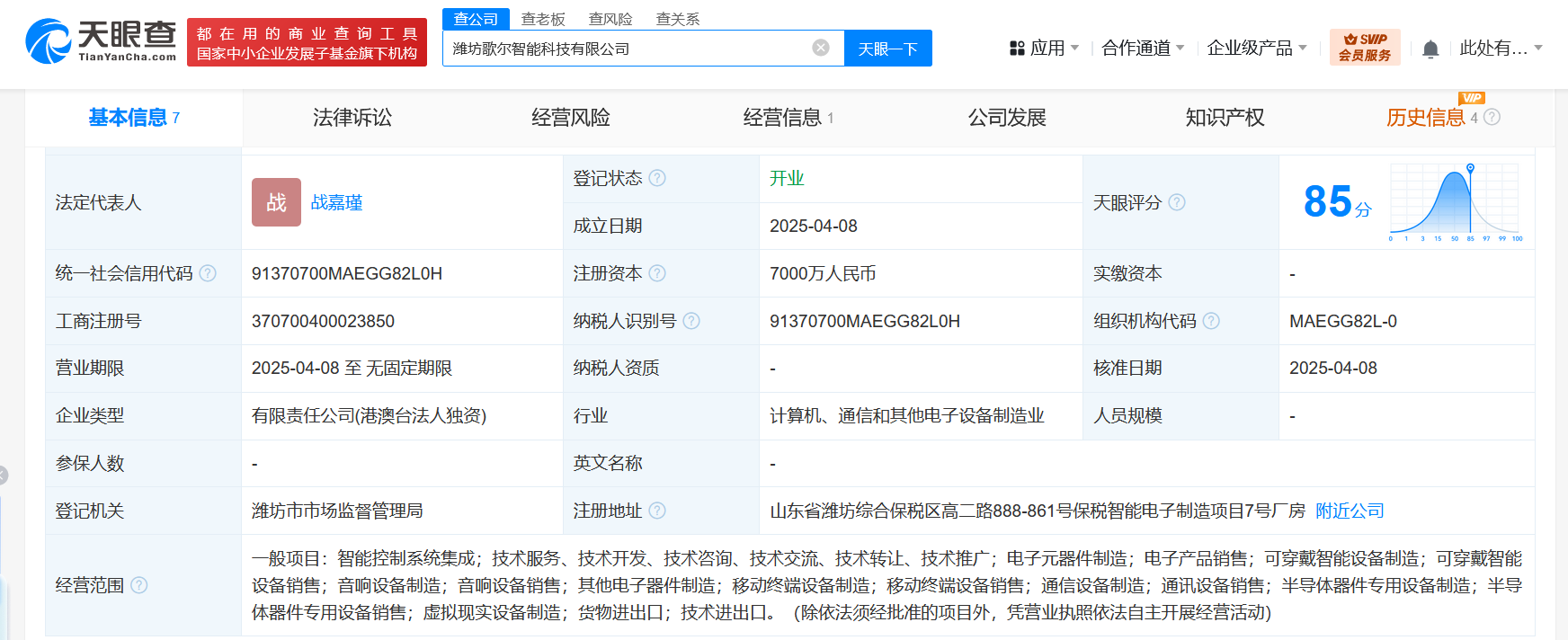Show help for 组织机构代码
Screen dimensions: 1568x640
1211,321
